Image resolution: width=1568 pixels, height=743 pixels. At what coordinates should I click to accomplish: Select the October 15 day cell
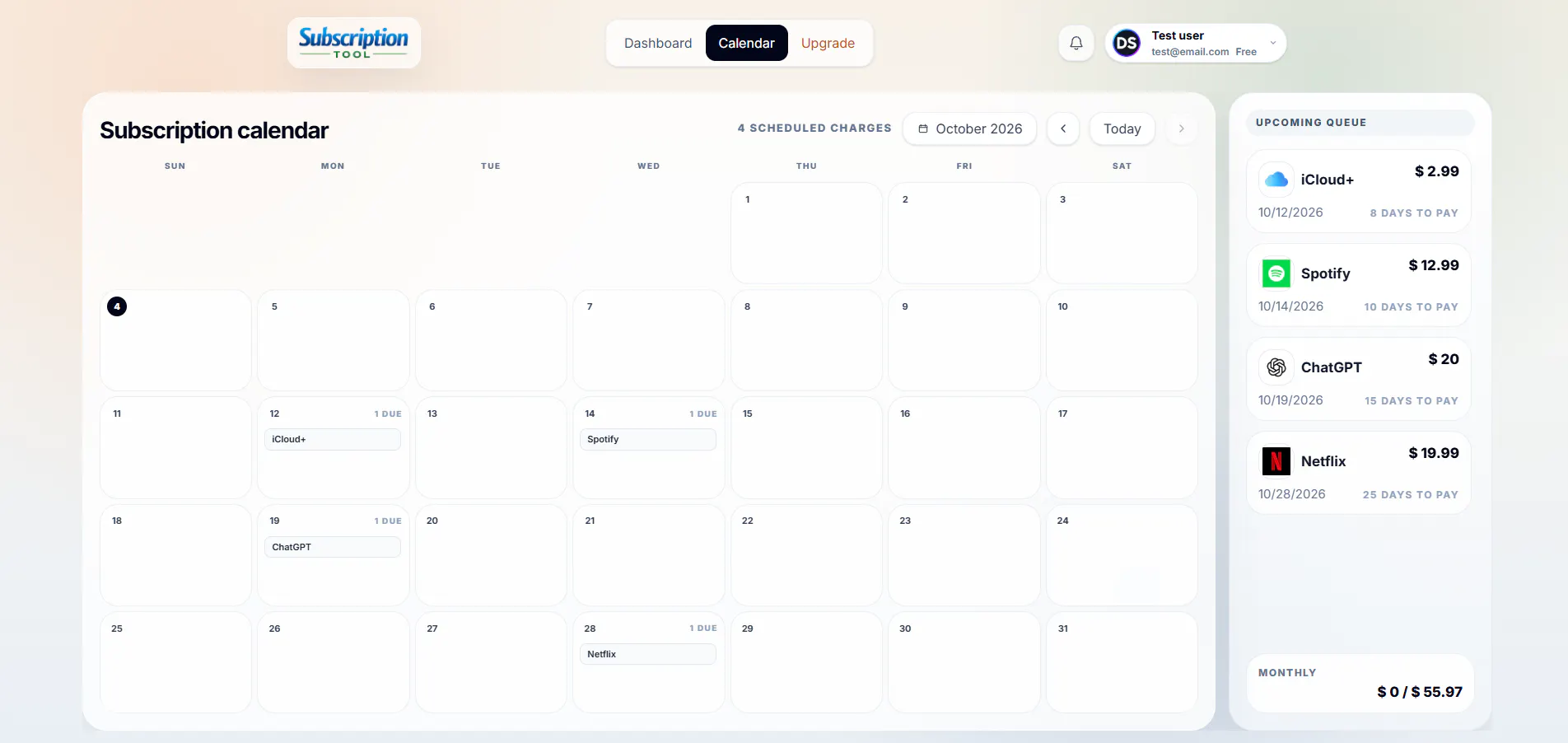806,447
